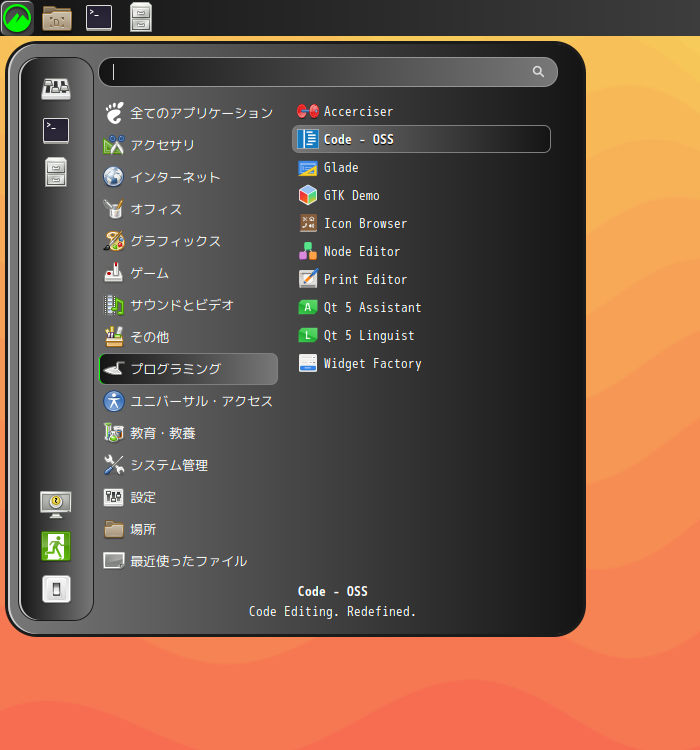This screenshot has height=750, width=700.
Task: Choose システム管理 category
Action: (189, 465)
